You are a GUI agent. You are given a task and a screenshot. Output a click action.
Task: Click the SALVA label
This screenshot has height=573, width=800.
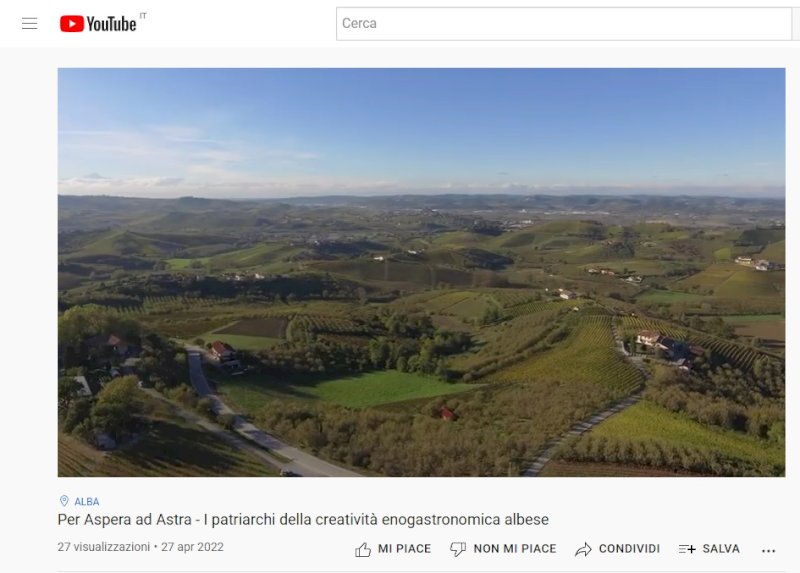tap(721, 549)
